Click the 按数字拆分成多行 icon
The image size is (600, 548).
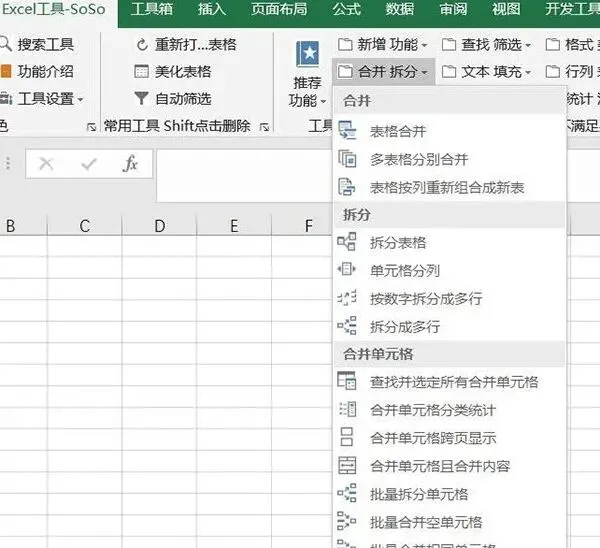coord(347,298)
